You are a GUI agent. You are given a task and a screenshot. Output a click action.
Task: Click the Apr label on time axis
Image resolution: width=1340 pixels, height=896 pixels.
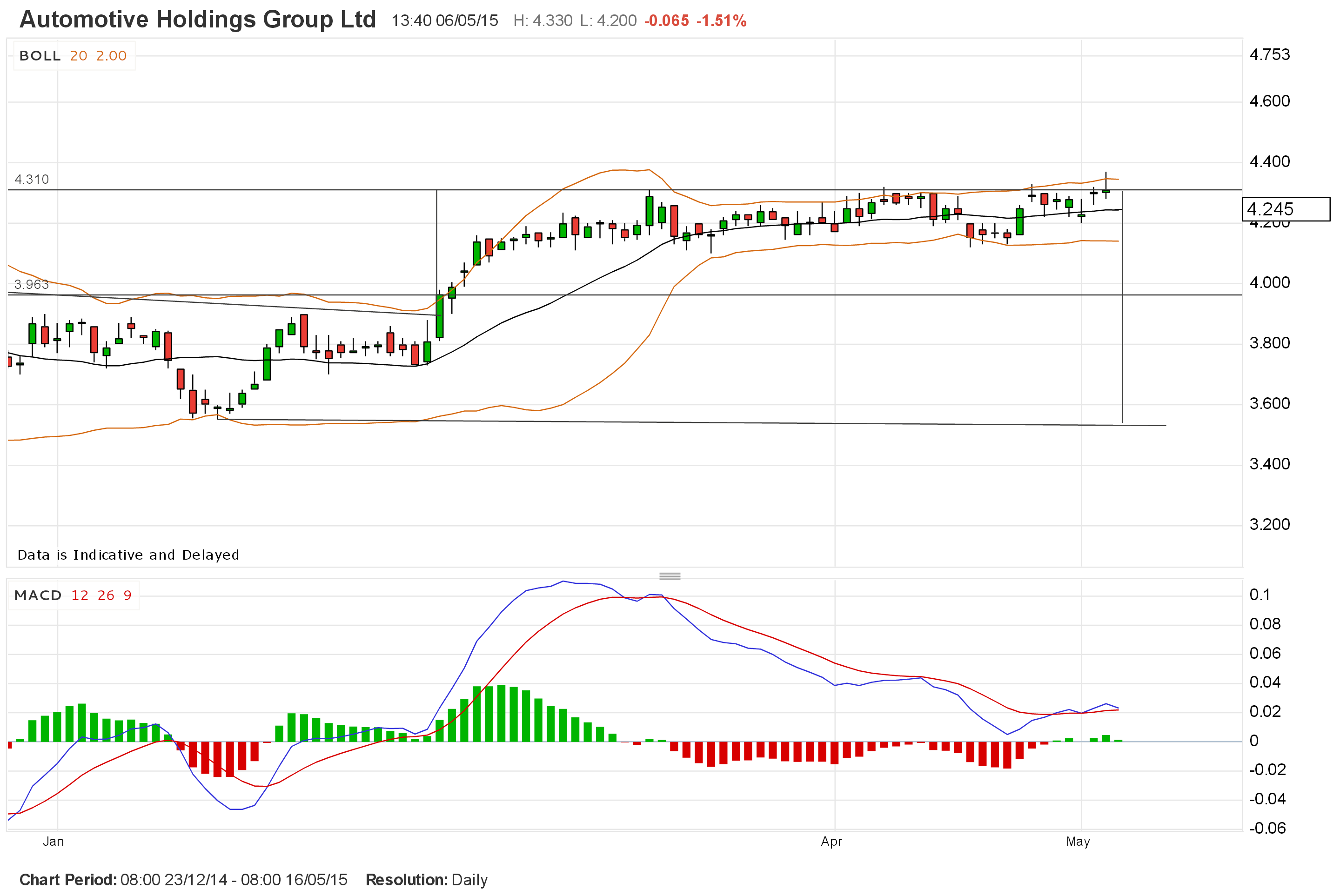[x=831, y=842]
